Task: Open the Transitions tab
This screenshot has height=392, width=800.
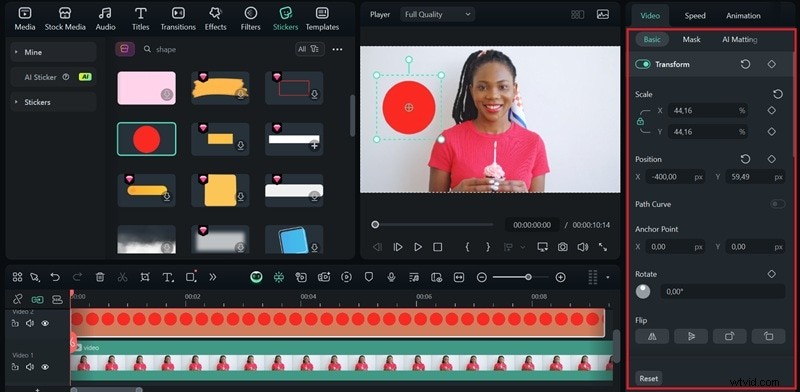Action: point(178,19)
